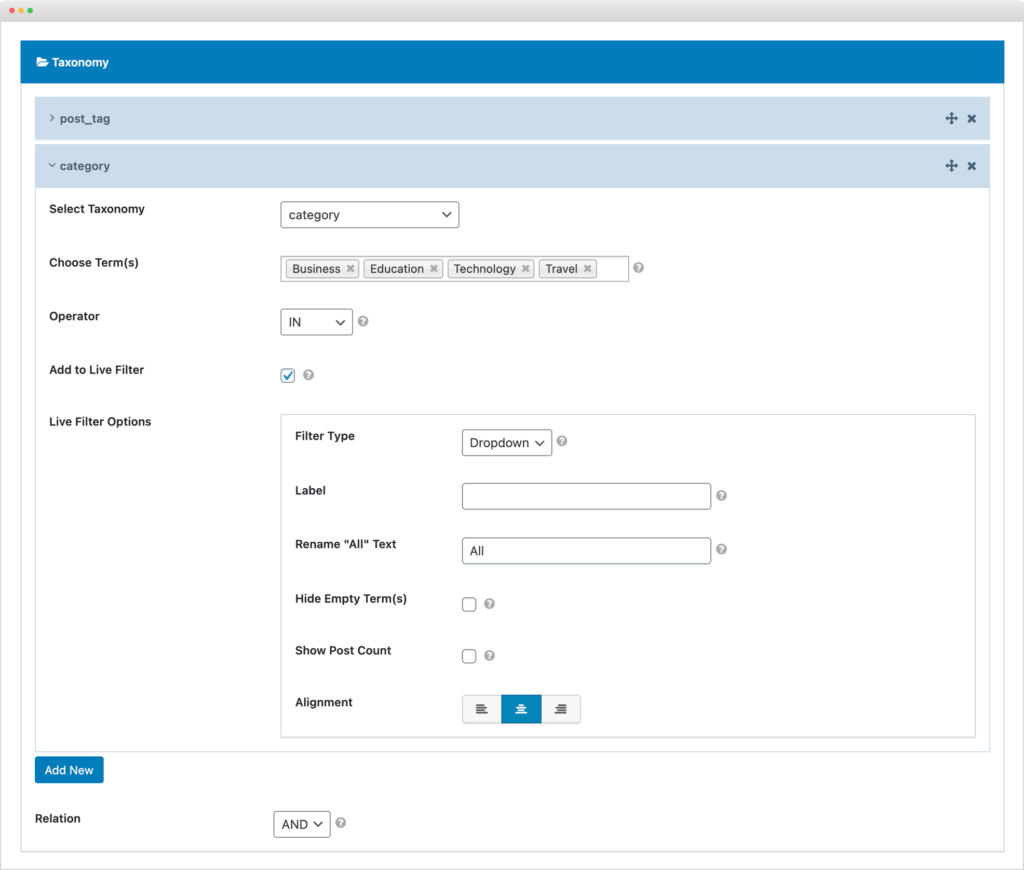Viewport: 1024px width, 870px height.
Task: Open the Operator IN dropdown
Action: click(x=317, y=322)
